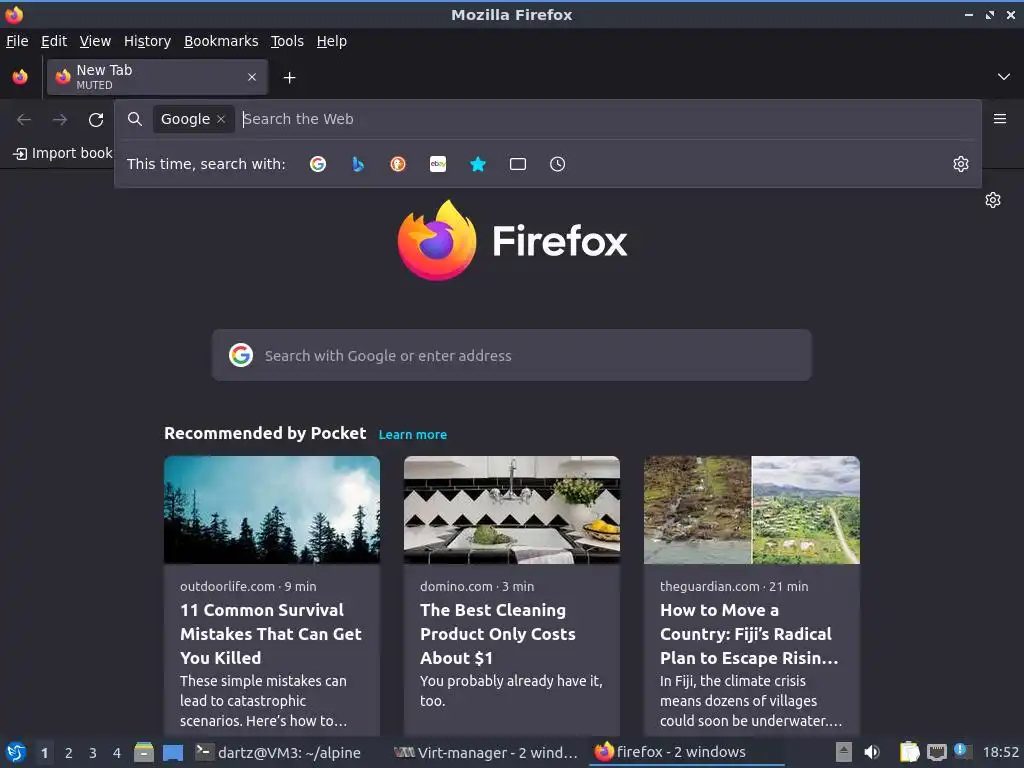Click the Search with Google page field

[511, 355]
